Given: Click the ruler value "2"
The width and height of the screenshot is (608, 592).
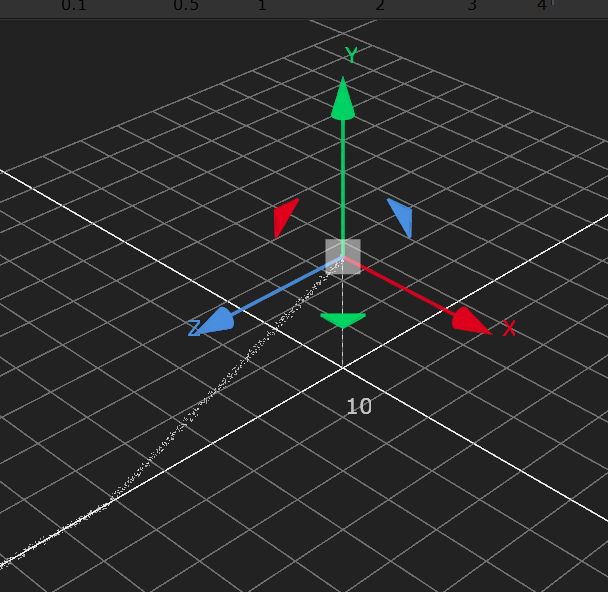Looking at the screenshot, I should coord(380,5).
